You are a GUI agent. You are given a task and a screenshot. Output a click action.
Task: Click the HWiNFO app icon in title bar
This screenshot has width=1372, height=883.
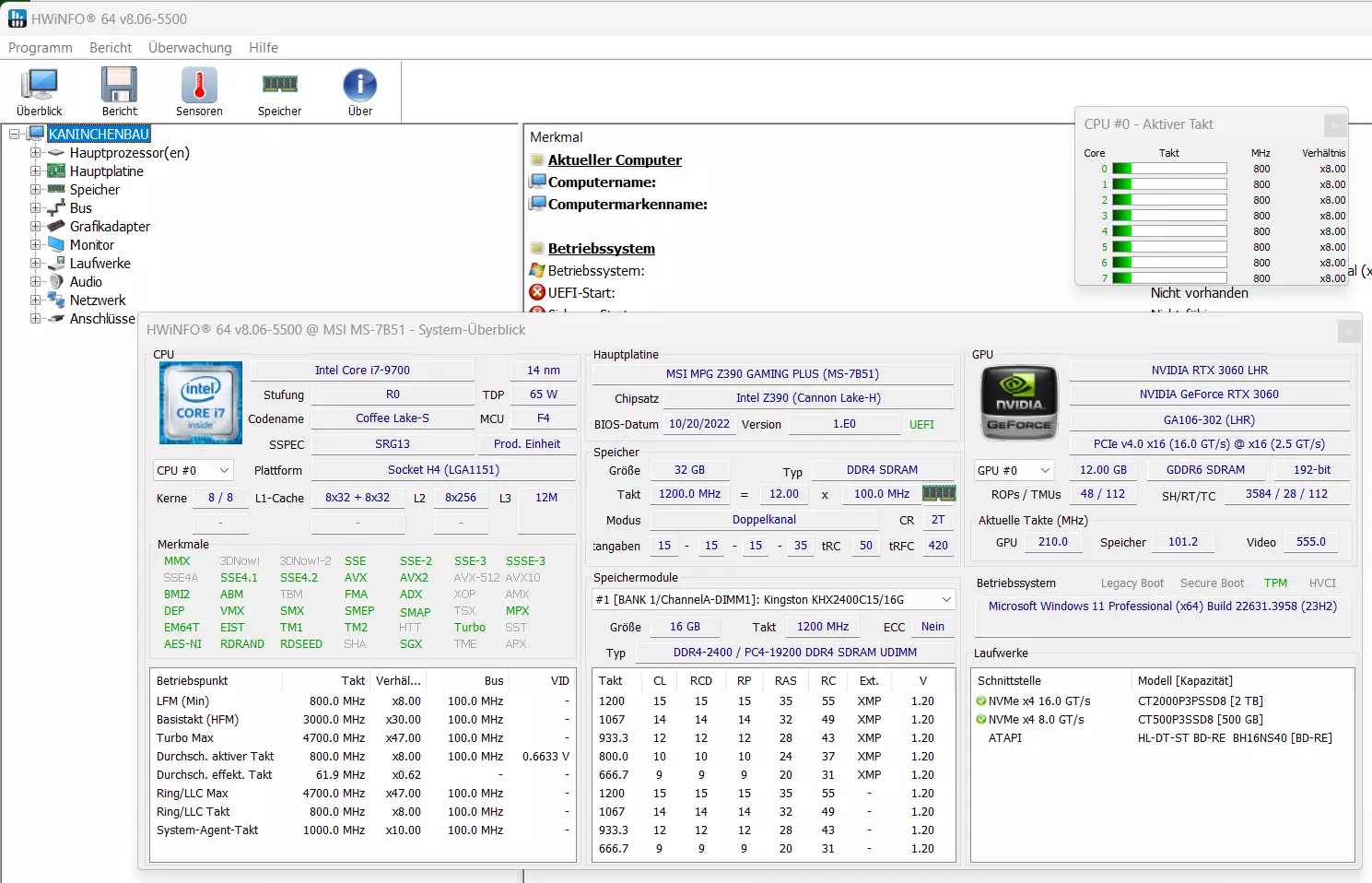tap(17, 18)
